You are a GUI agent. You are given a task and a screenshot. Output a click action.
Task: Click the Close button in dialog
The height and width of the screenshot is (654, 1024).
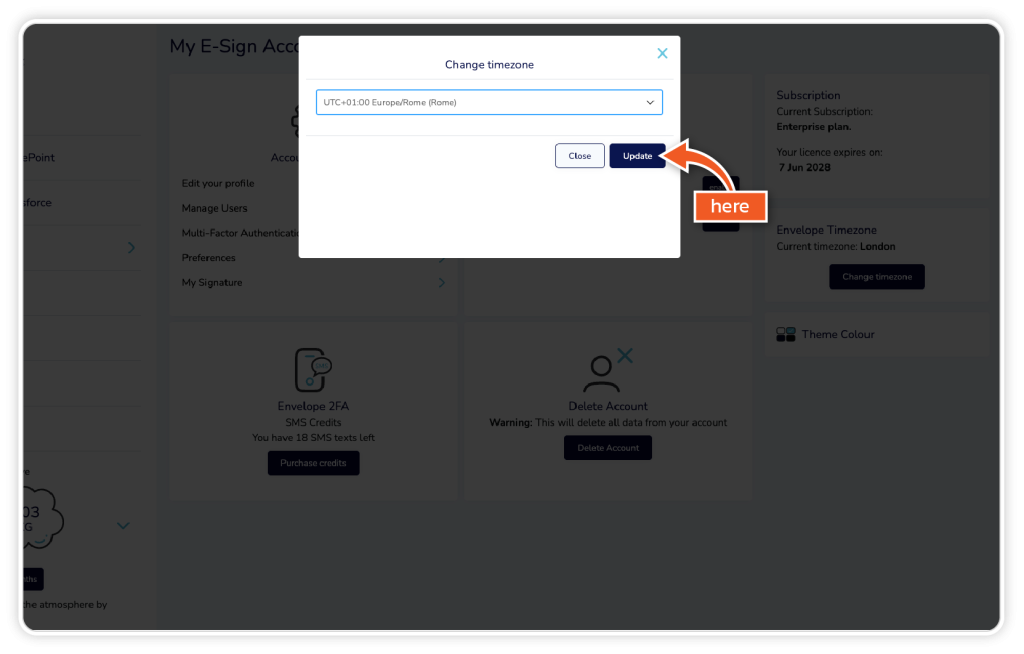point(579,156)
